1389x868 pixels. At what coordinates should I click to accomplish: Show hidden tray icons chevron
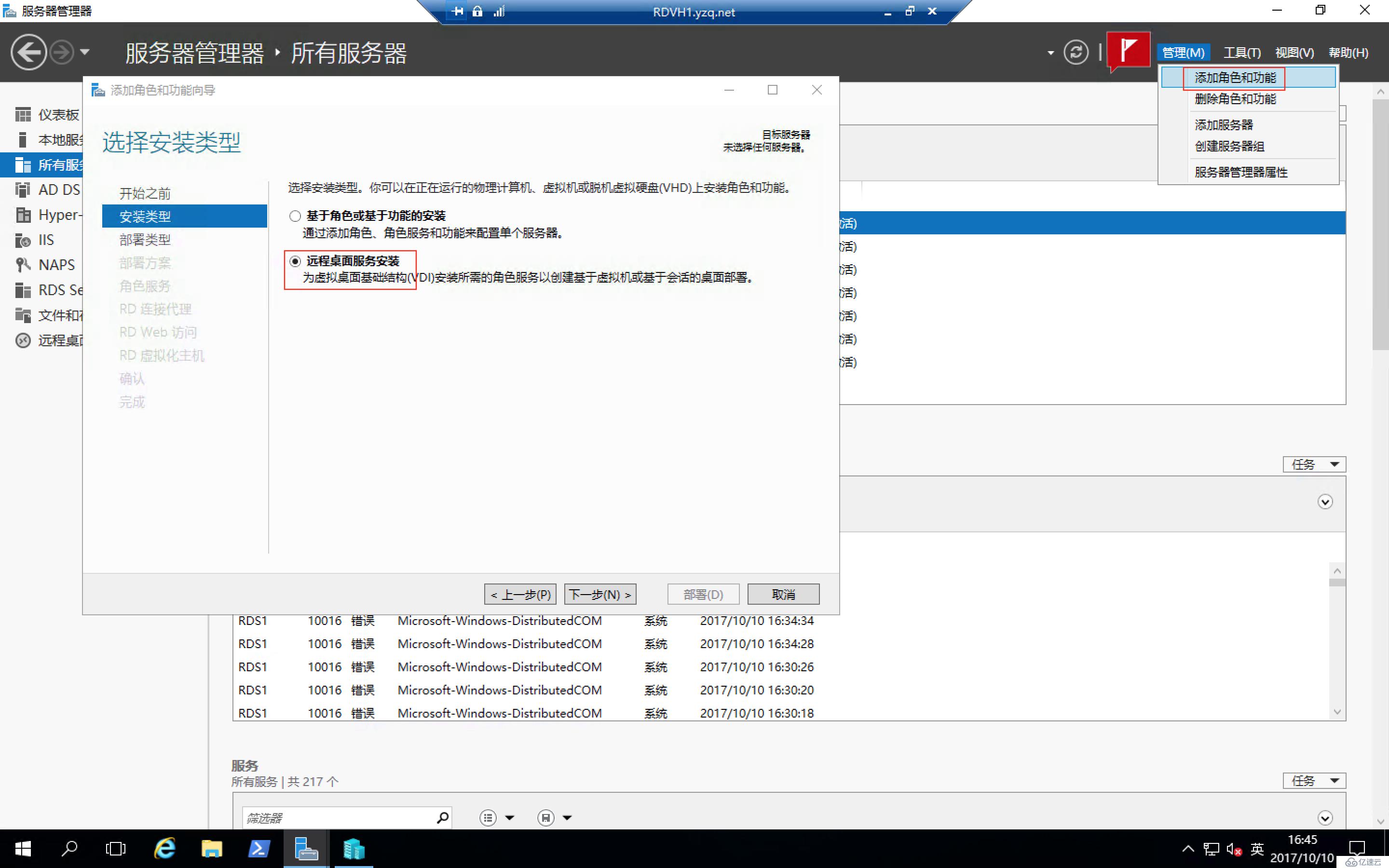coord(1188,849)
